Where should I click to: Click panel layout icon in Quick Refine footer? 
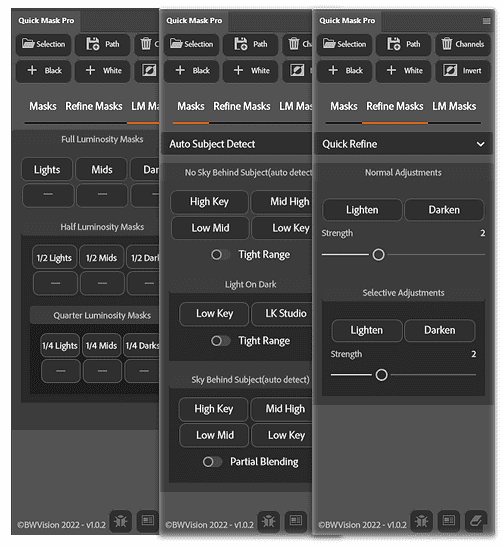coord(449,521)
